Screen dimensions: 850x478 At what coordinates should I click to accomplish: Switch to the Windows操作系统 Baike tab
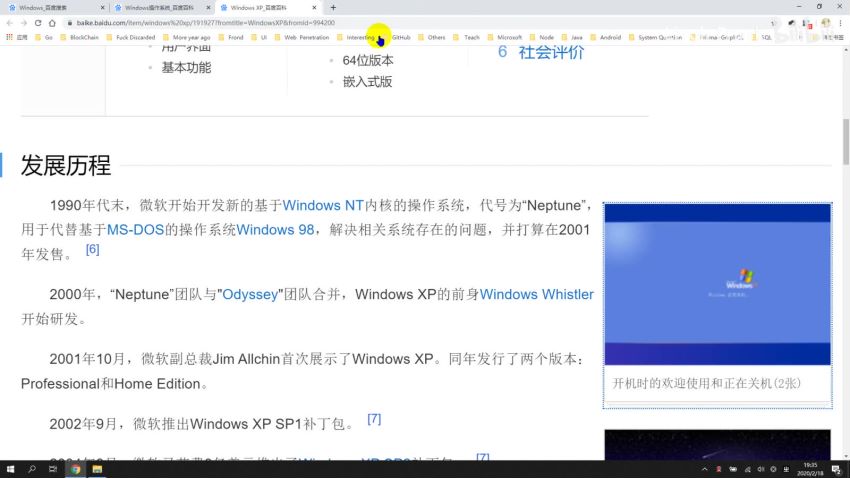click(162, 8)
